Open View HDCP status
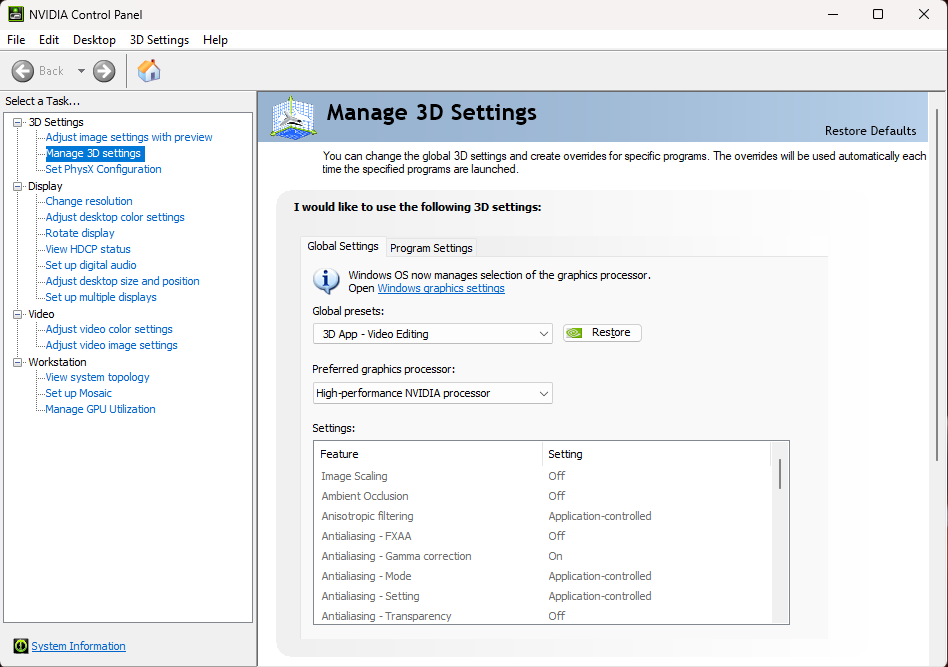The image size is (948, 667). click(x=88, y=249)
